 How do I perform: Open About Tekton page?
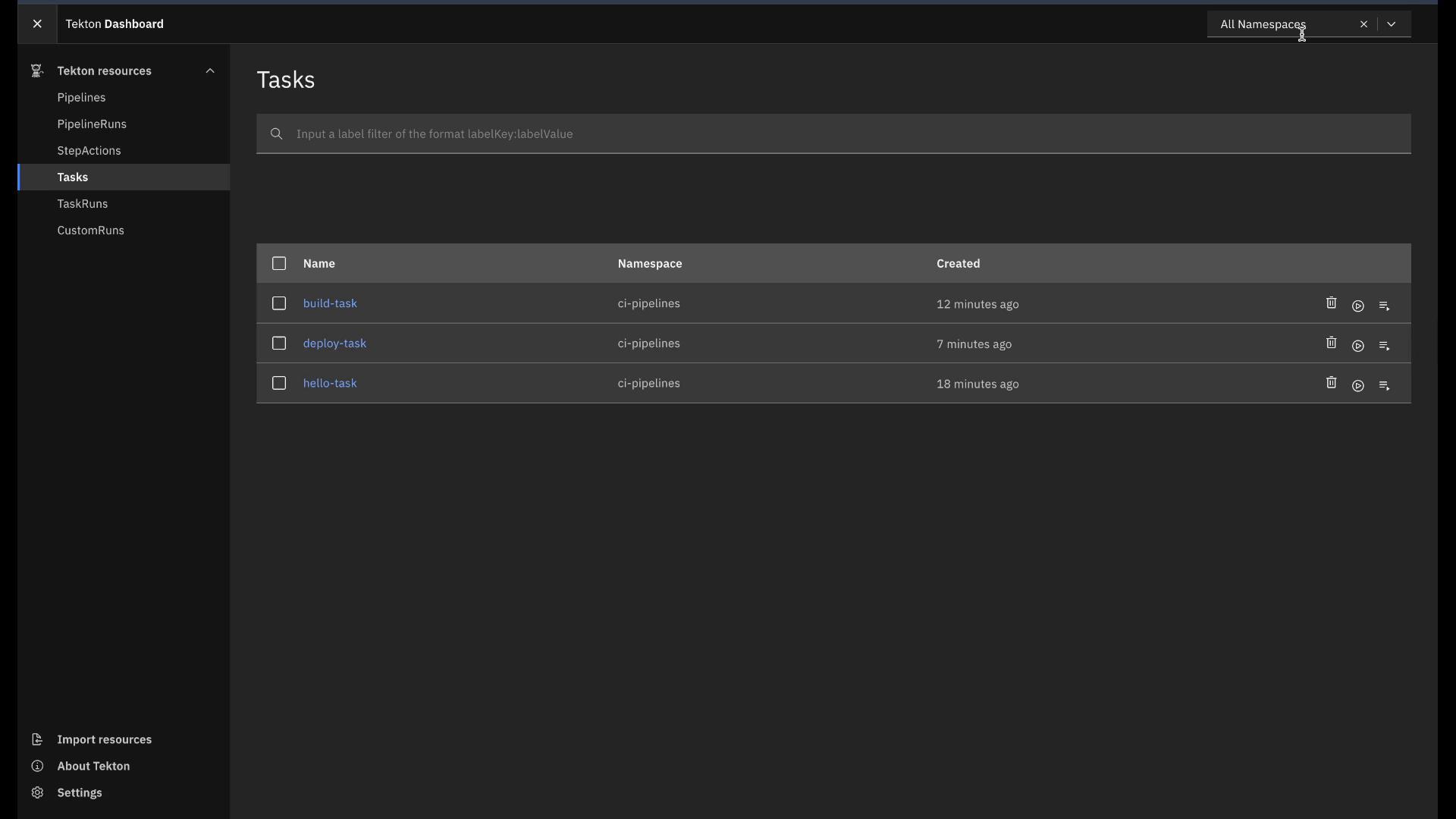click(93, 766)
